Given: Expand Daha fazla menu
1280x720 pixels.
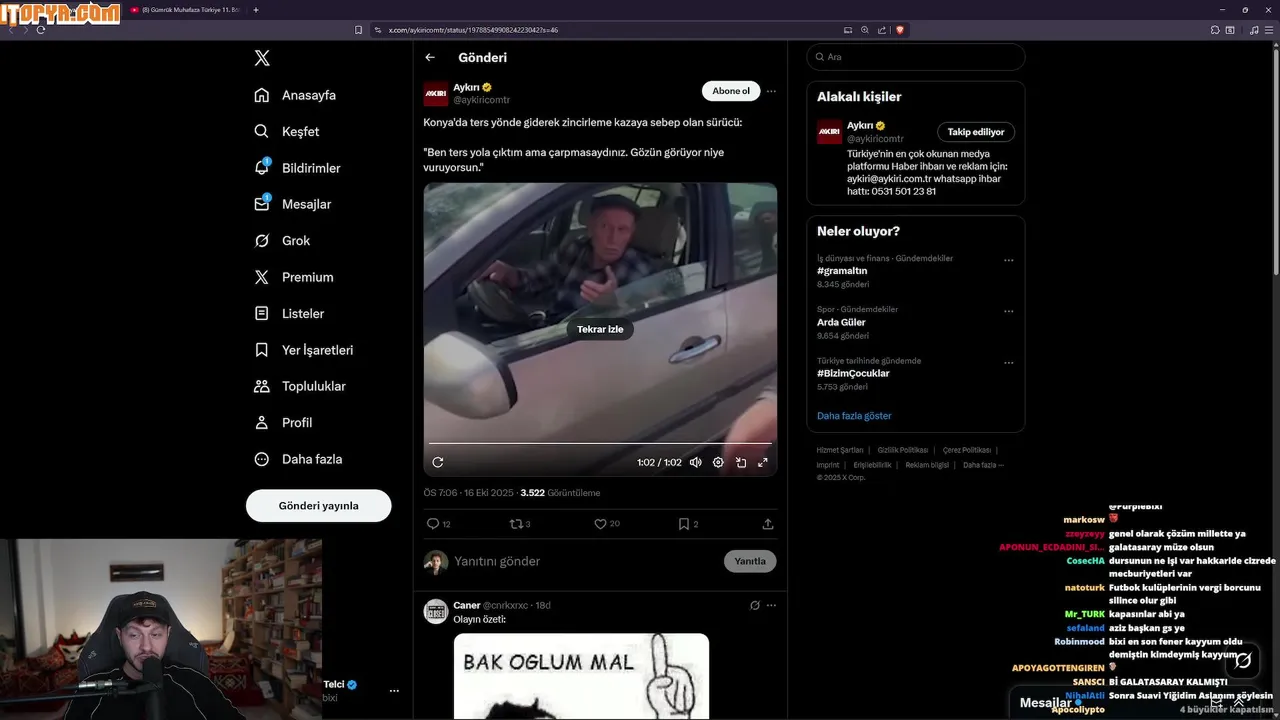Looking at the screenshot, I should (x=298, y=459).
